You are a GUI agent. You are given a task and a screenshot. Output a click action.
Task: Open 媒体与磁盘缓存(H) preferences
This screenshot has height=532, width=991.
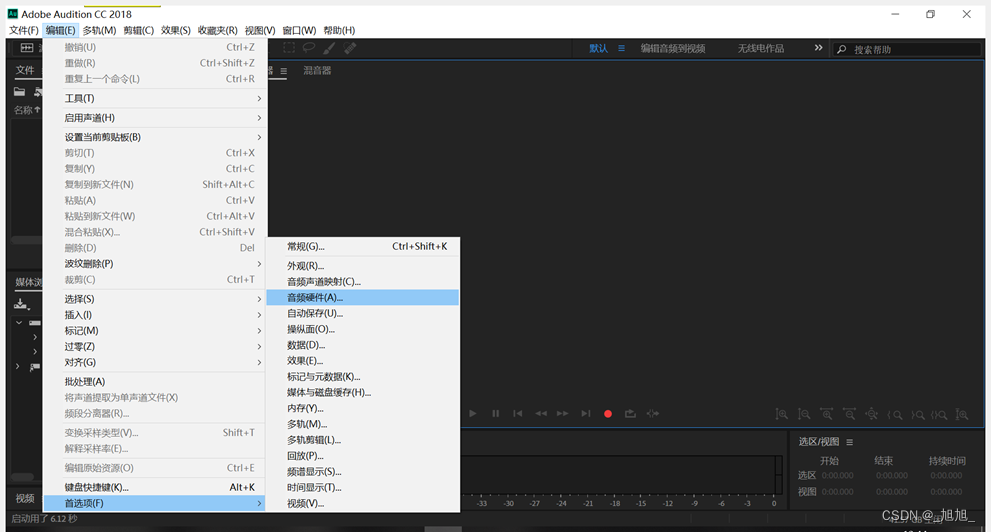(363, 392)
